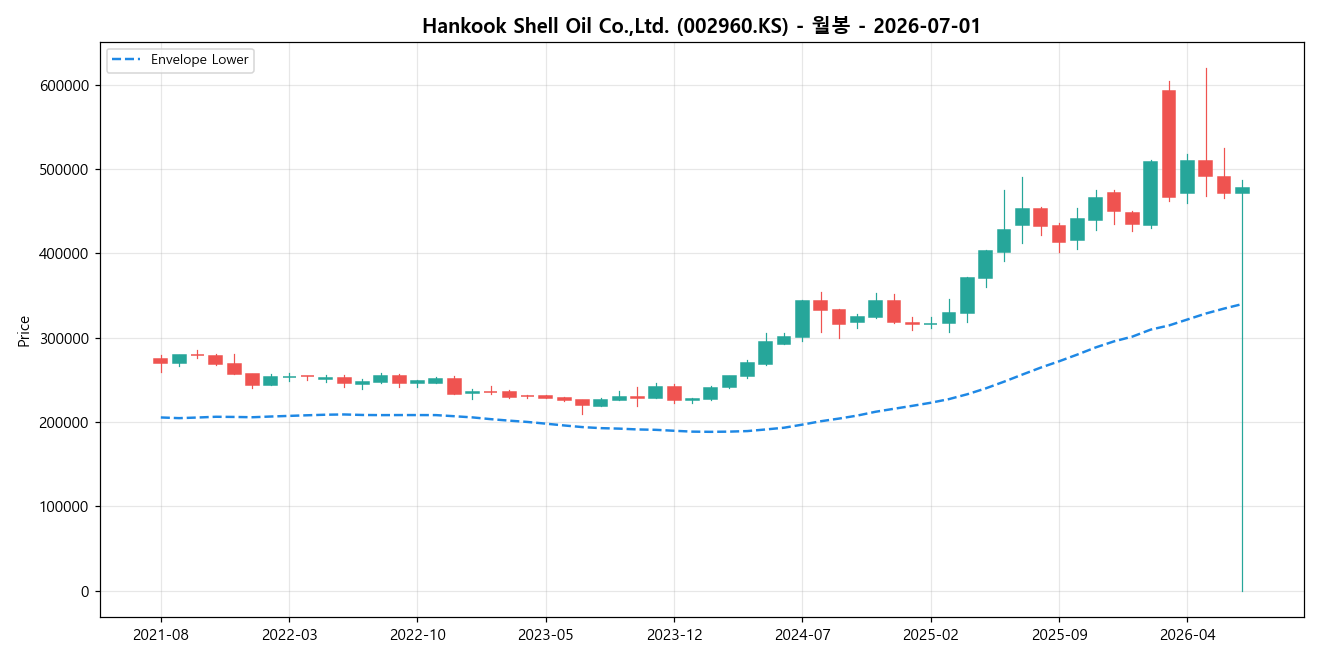Click the Envelope Lower legend label
The width and height of the screenshot is (1320, 660).
(x=200, y=60)
